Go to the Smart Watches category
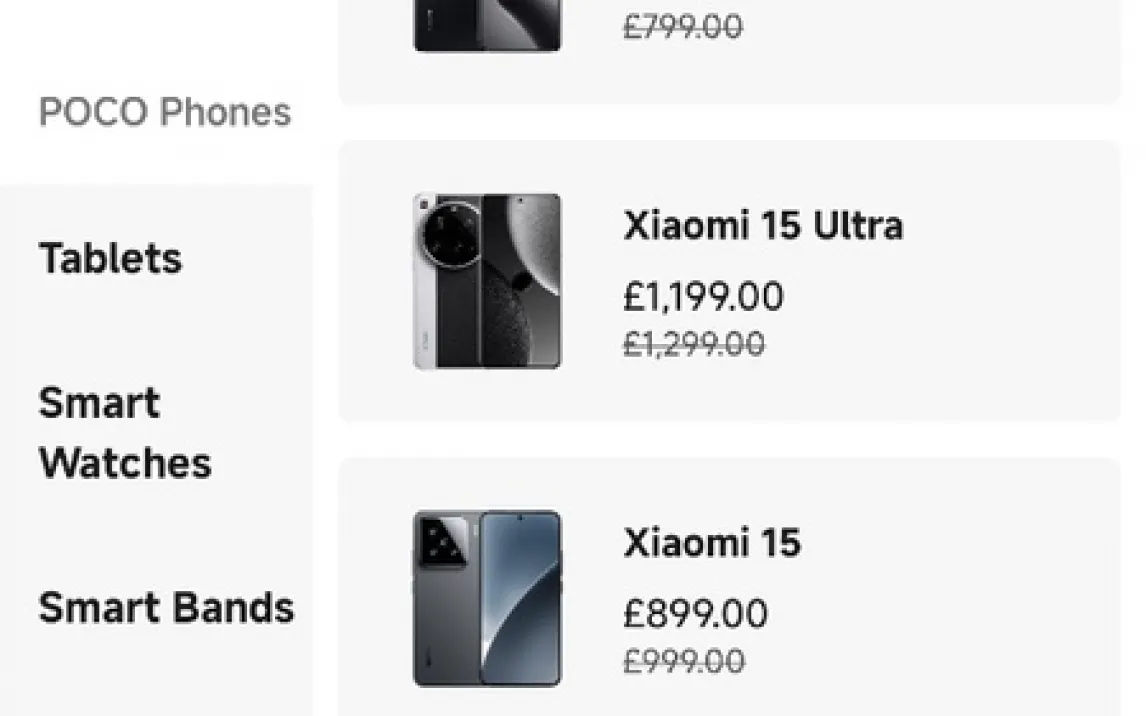The height and width of the screenshot is (716, 1146). coord(125,433)
